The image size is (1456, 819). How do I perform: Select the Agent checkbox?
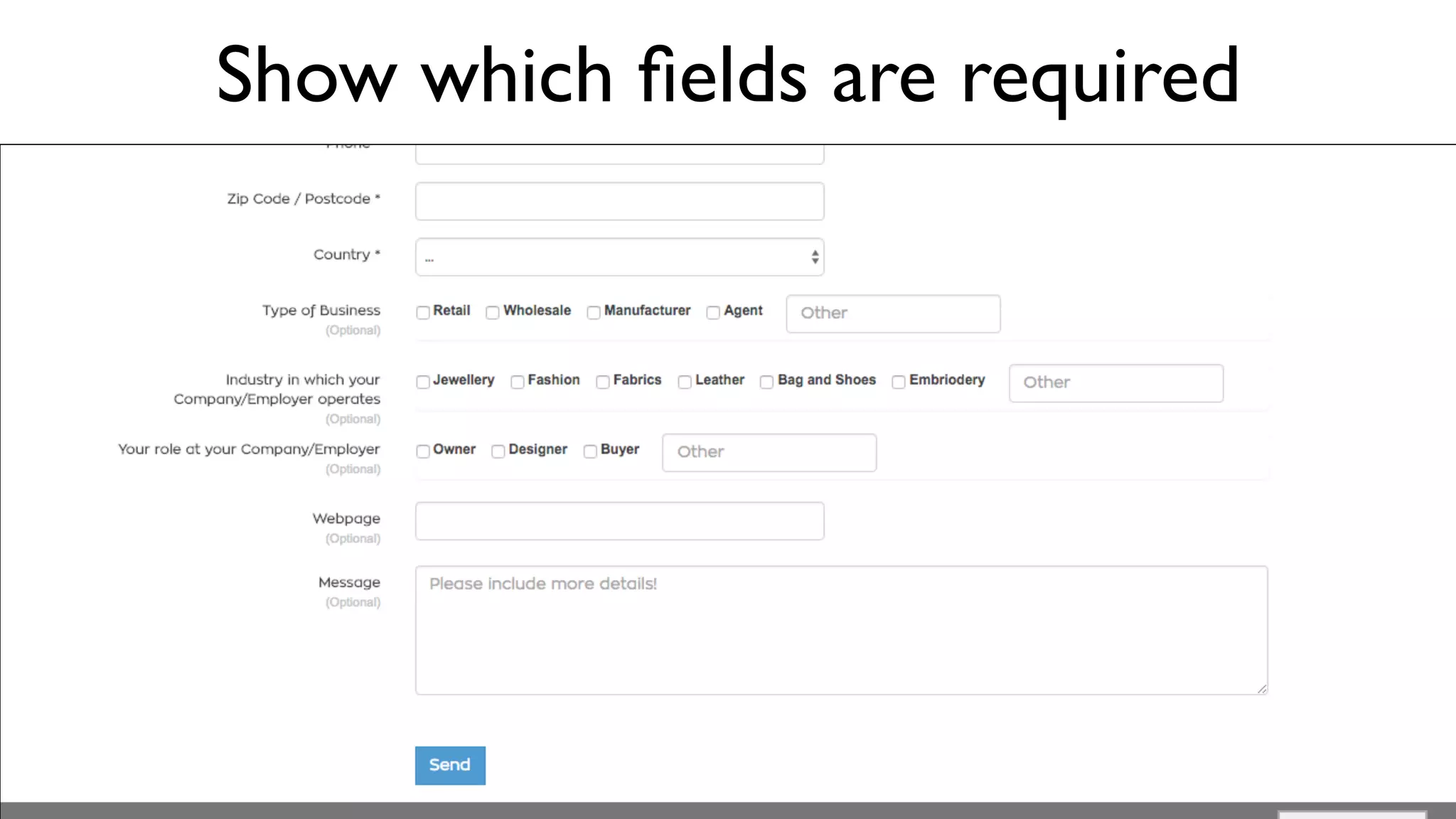pos(713,312)
